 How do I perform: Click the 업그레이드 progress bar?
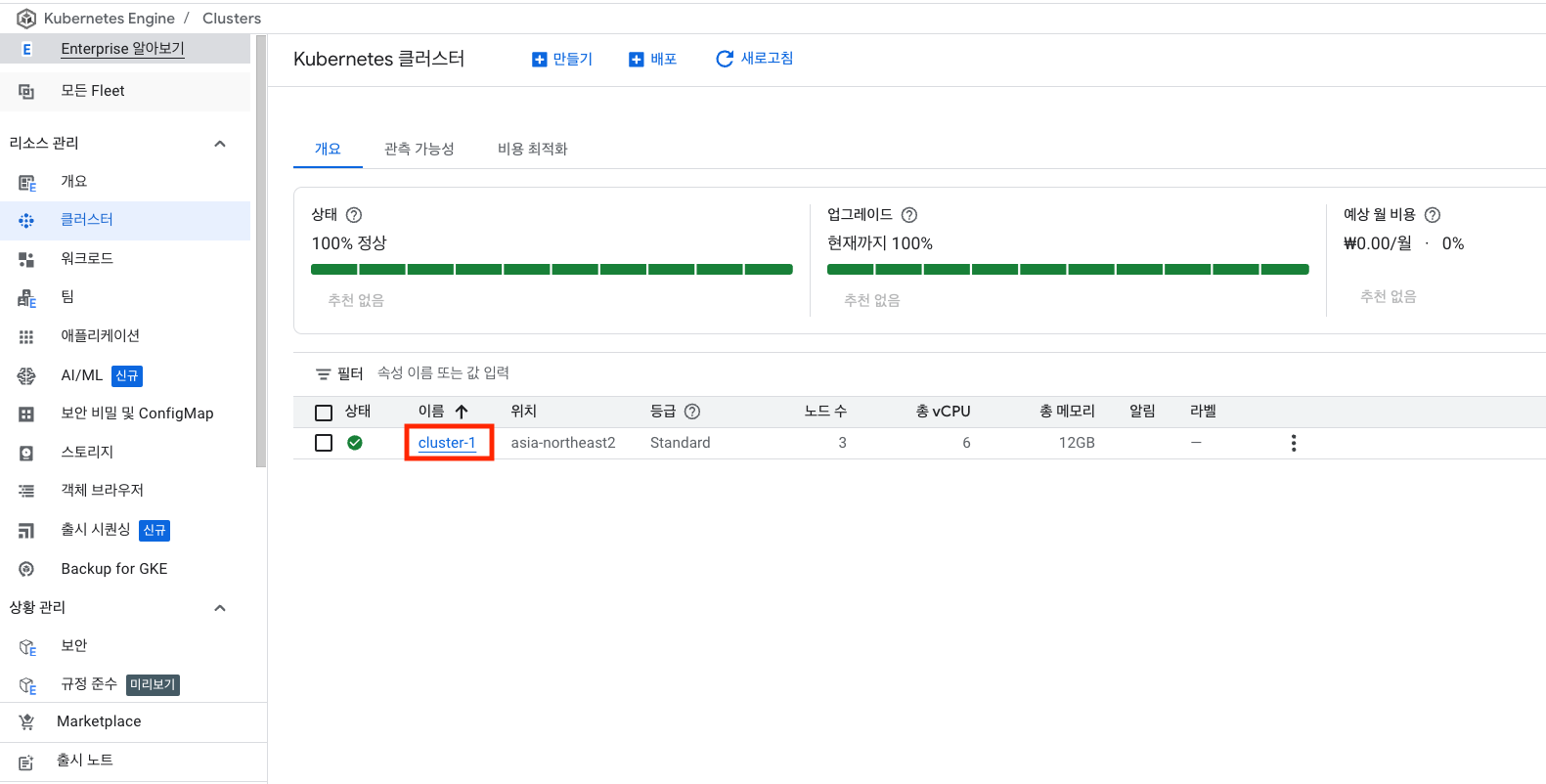1068,270
